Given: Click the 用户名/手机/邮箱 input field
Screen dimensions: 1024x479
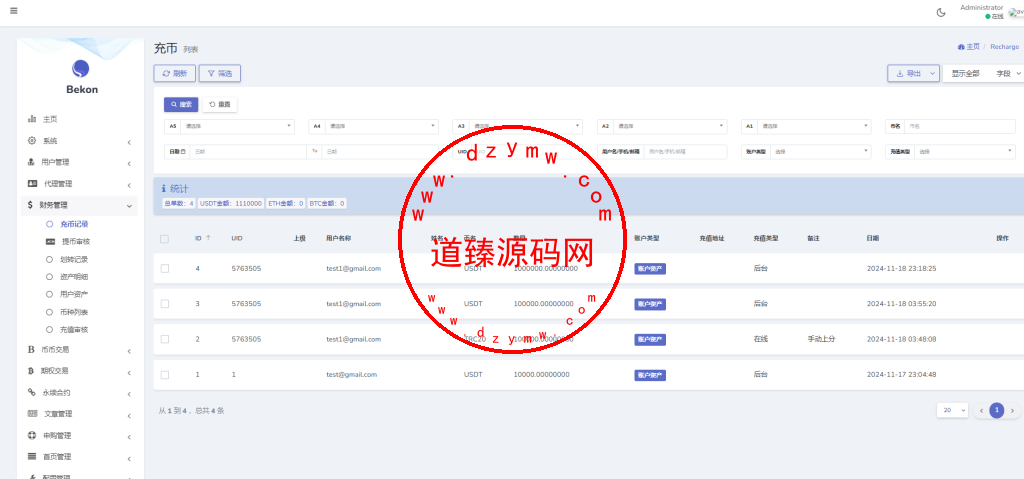Looking at the screenshot, I should (x=685, y=152).
